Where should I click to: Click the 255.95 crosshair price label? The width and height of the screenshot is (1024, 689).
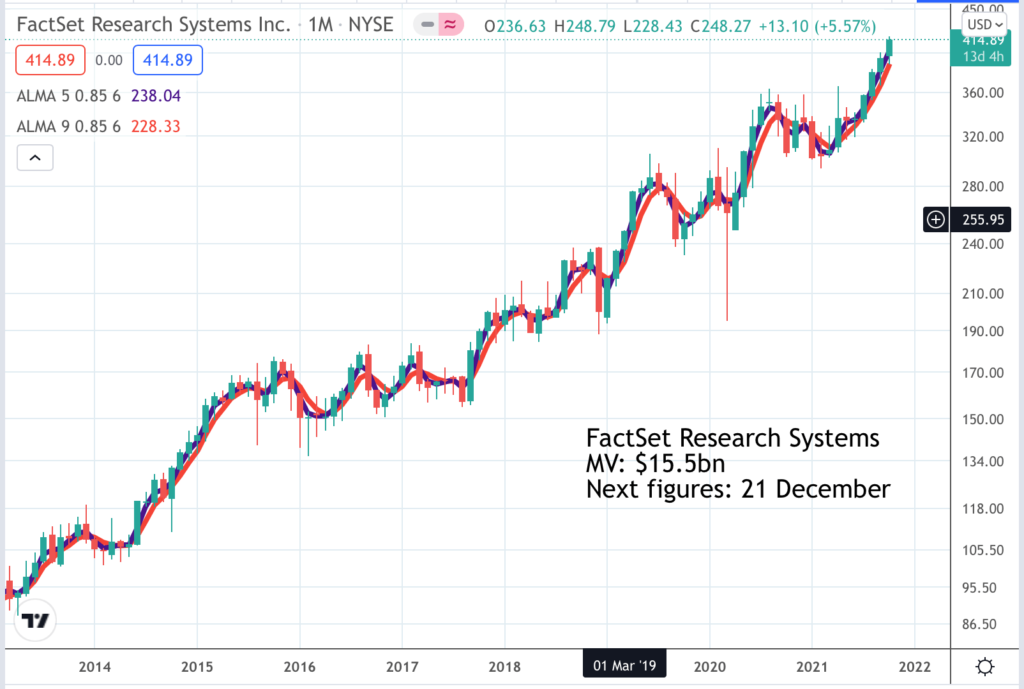click(x=983, y=219)
